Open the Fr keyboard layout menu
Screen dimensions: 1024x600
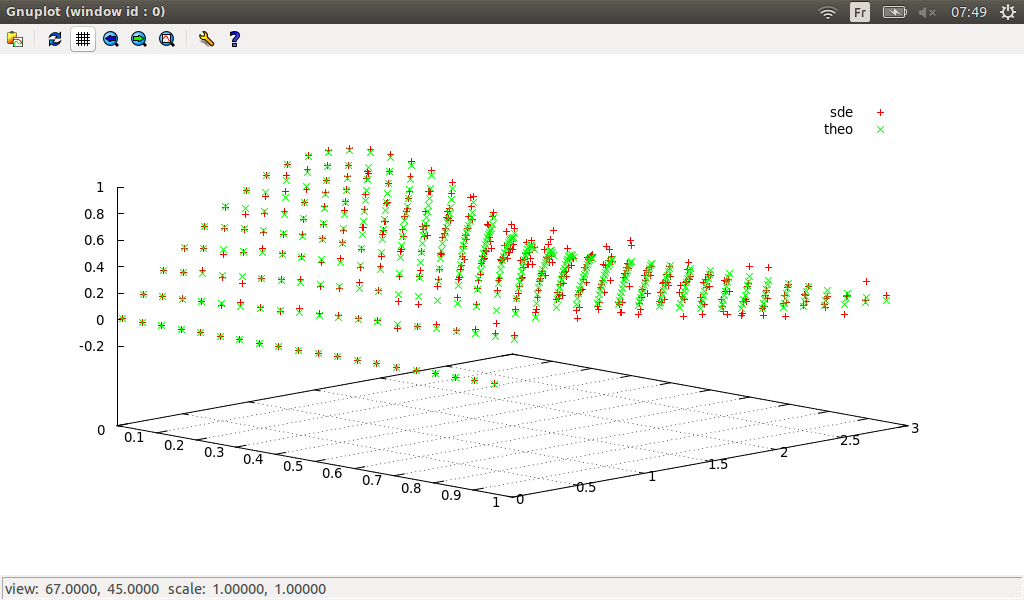(860, 12)
